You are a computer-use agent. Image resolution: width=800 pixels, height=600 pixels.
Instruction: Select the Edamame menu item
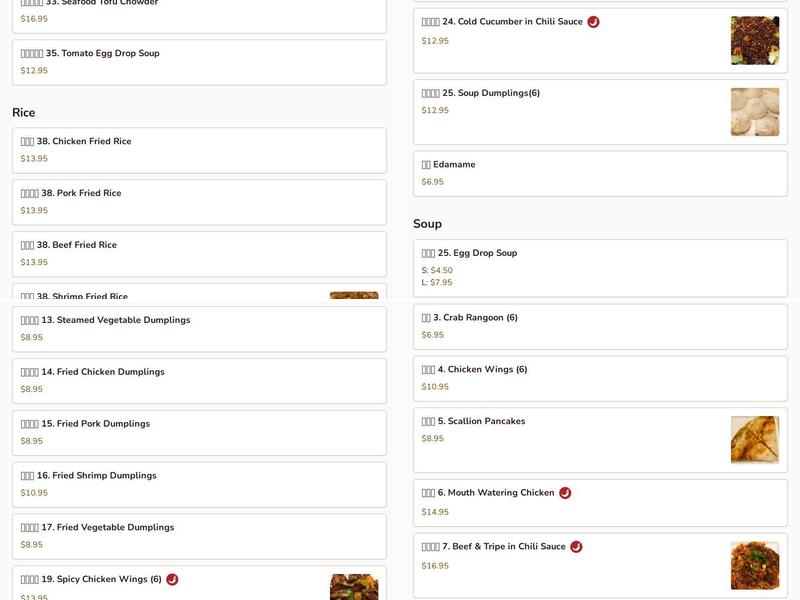tap(600, 173)
